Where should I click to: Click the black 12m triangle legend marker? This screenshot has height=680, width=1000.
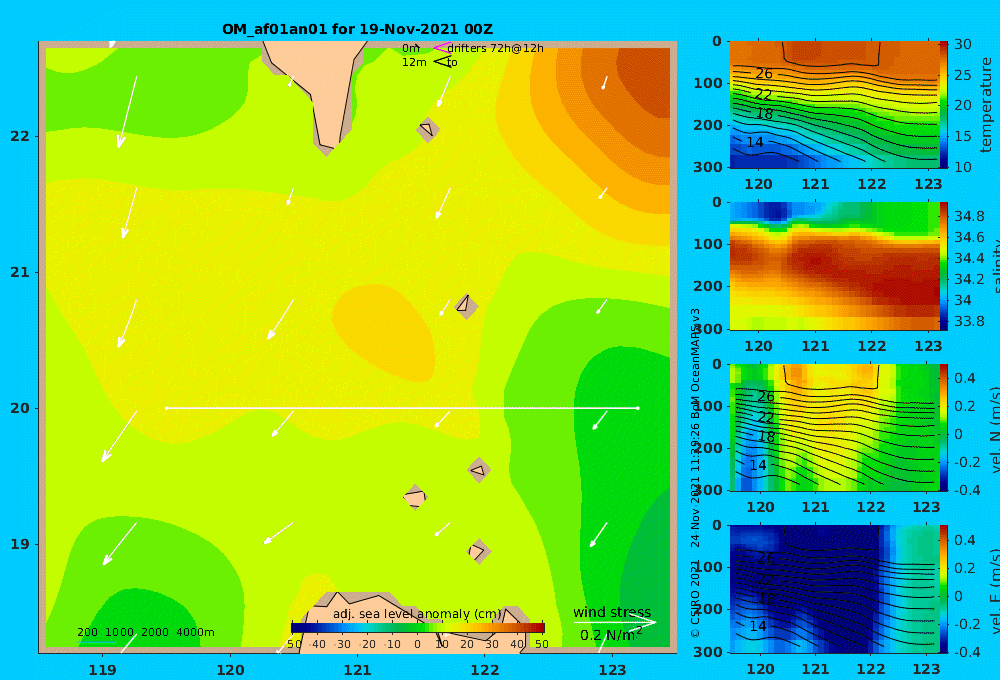click(x=442, y=62)
